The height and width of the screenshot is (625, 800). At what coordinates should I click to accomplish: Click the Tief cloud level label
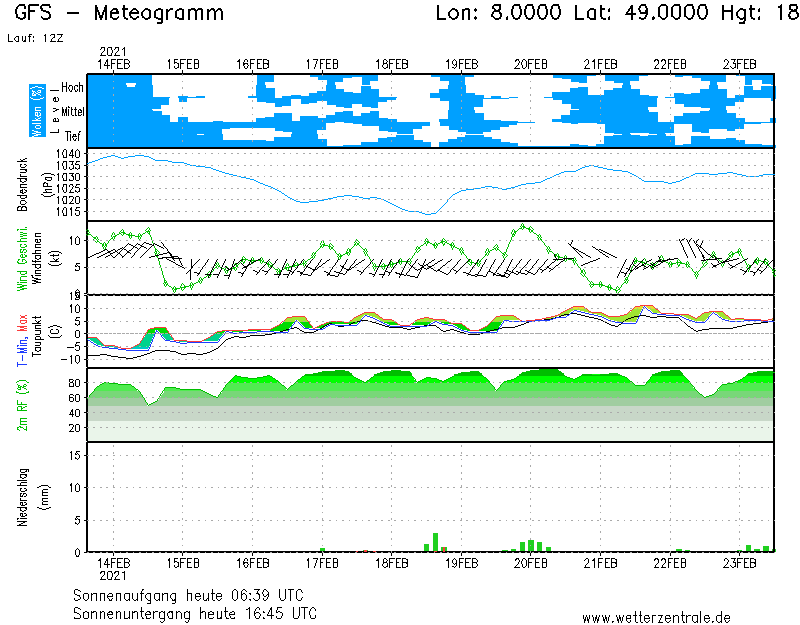coord(72,134)
